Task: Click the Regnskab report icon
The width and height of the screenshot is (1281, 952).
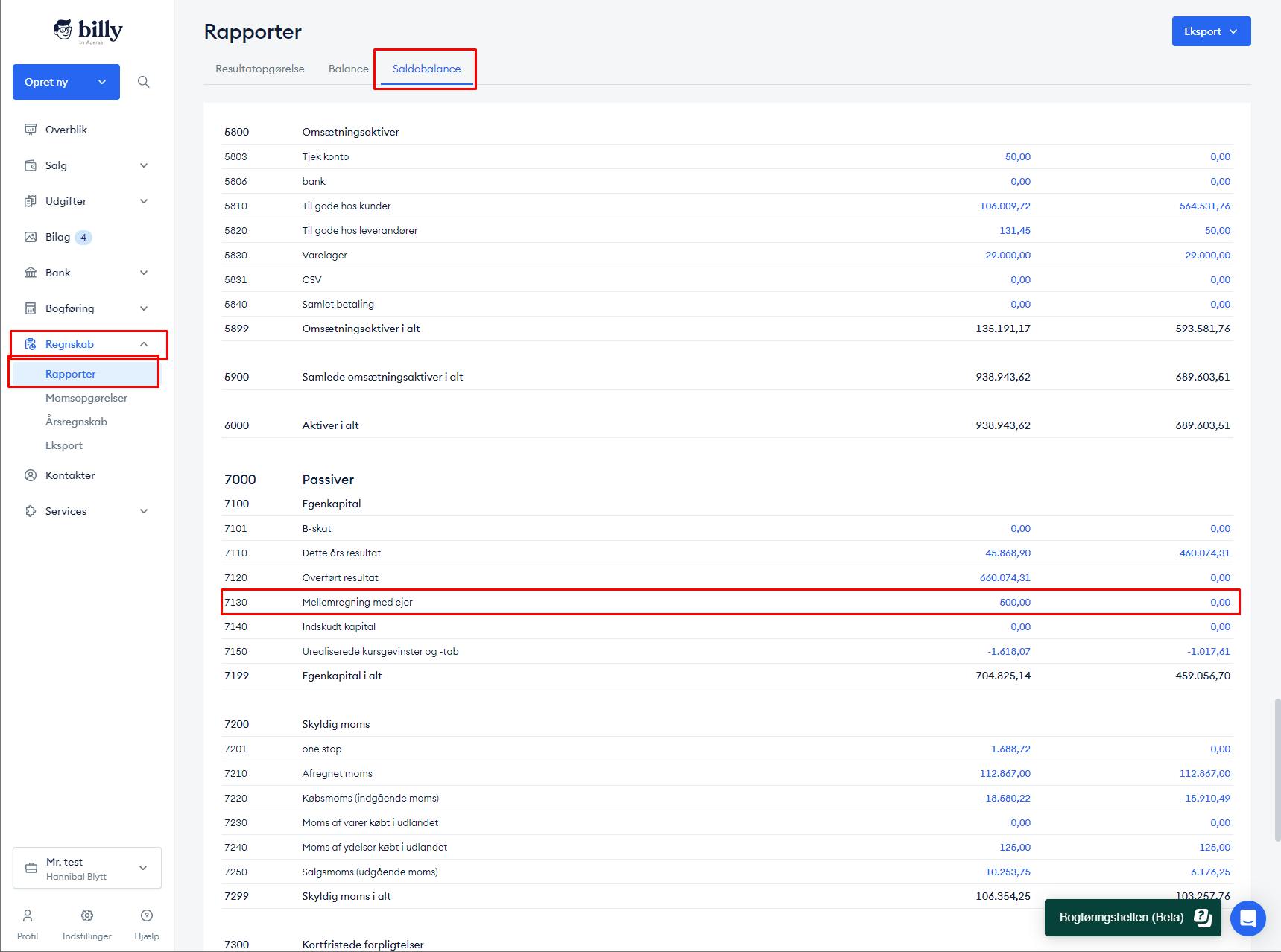Action: (x=31, y=344)
